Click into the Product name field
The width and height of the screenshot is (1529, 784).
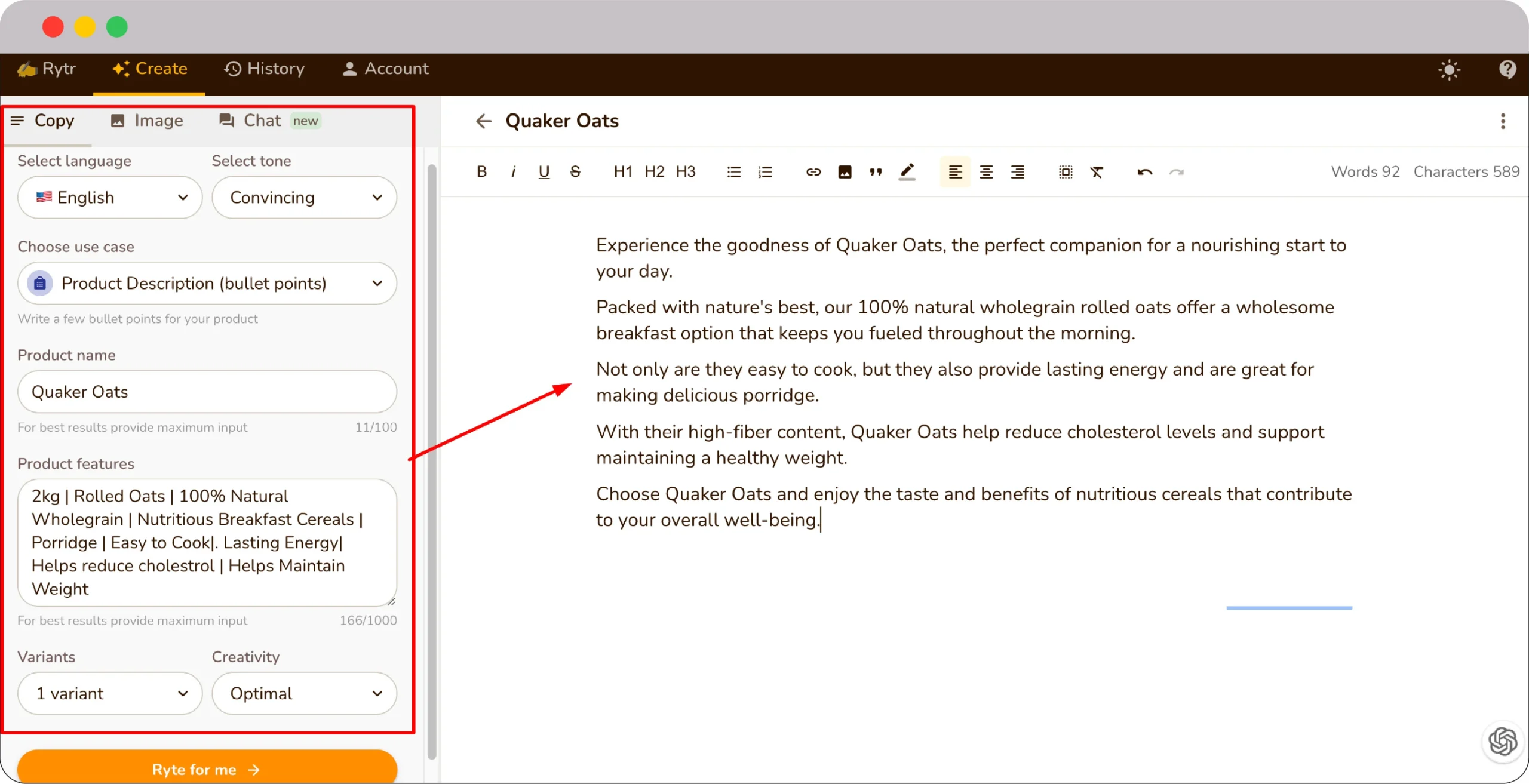pos(207,392)
